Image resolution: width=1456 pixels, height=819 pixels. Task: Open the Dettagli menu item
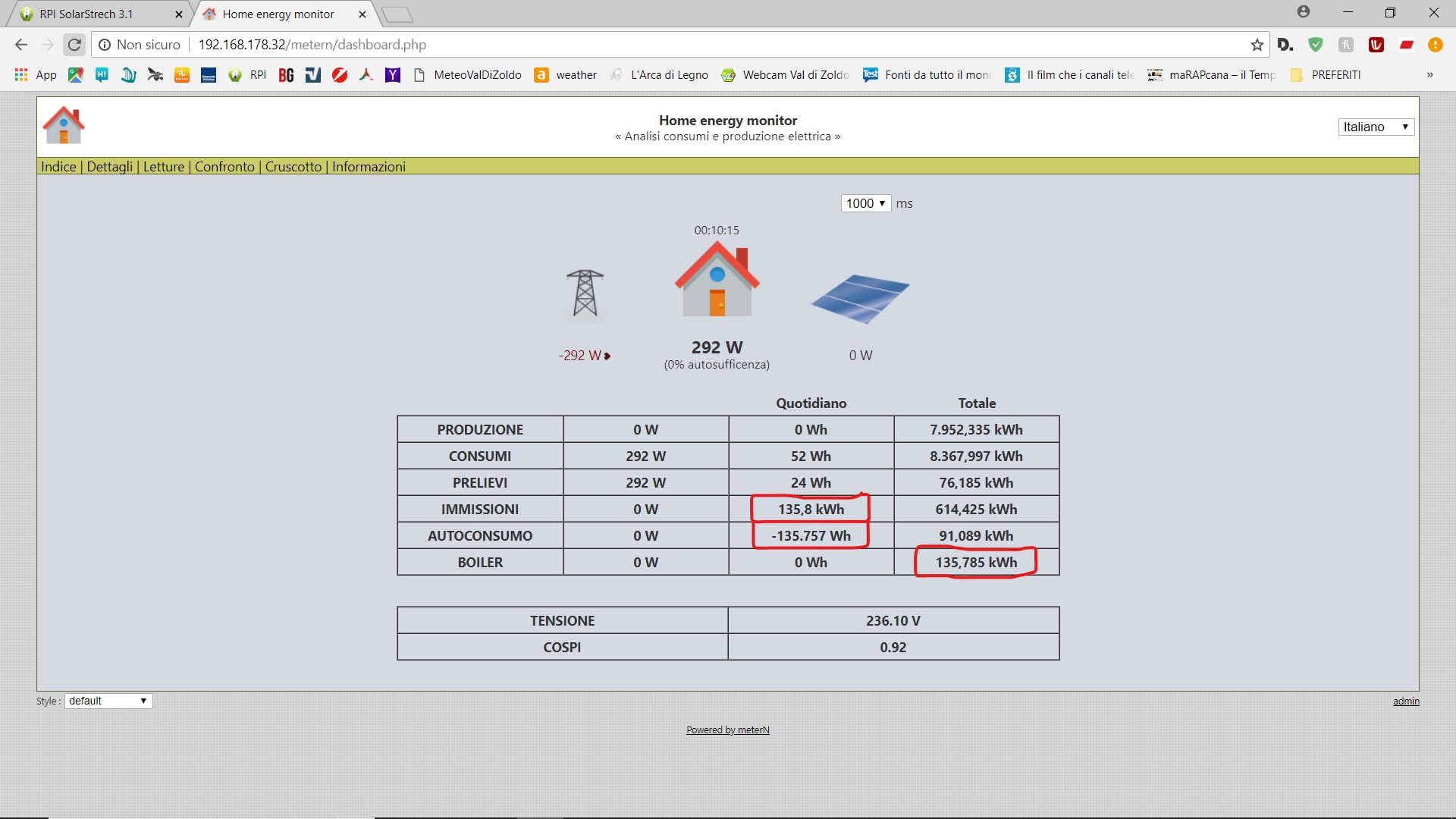pos(109,167)
